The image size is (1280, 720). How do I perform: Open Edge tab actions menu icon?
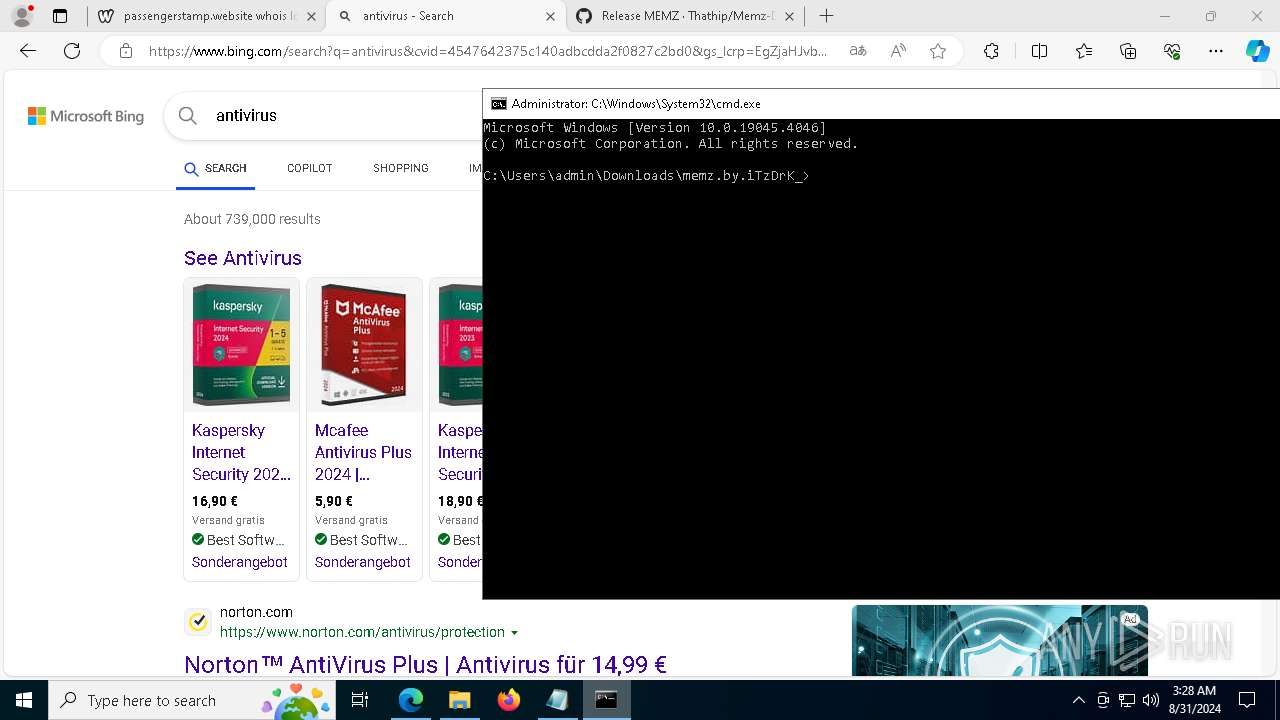point(60,16)
